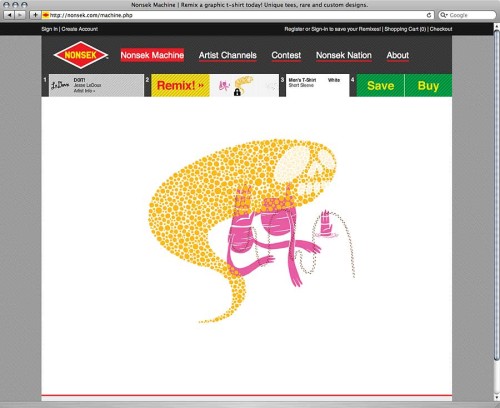Go back with the browser back arrow
The image size is (500, 408).
point(9,15)
